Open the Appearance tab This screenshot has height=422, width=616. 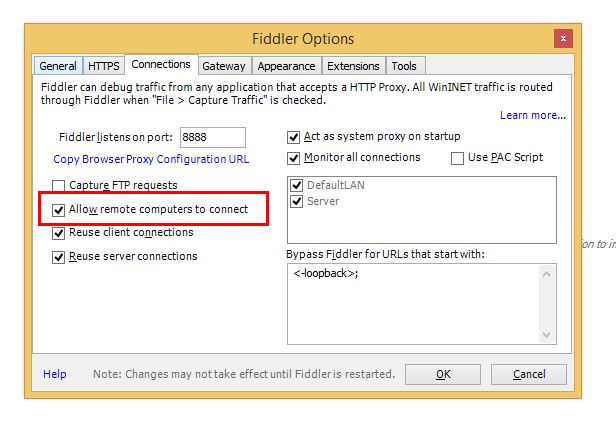(286, 66)
